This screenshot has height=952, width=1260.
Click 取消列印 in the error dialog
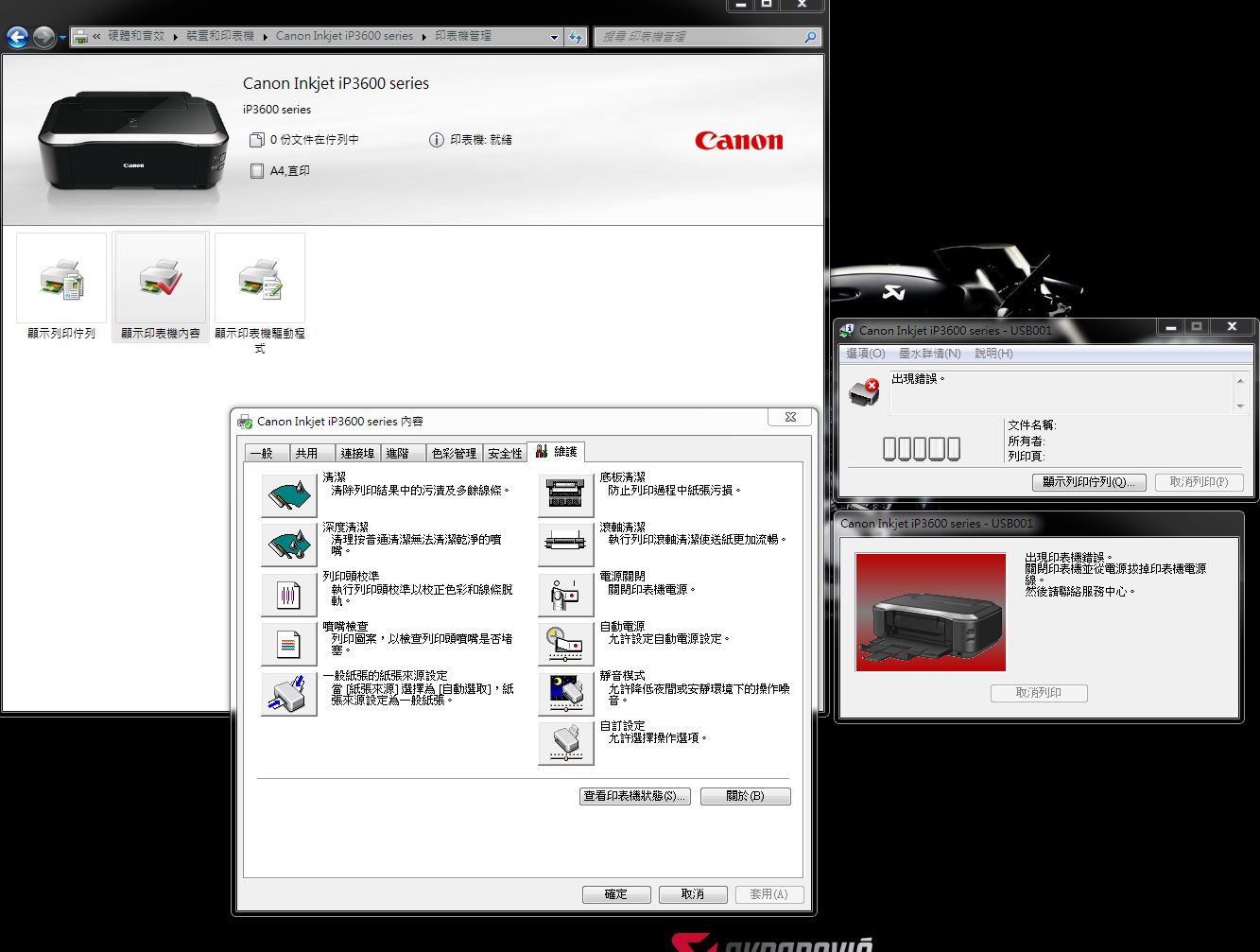point(1039,693)
